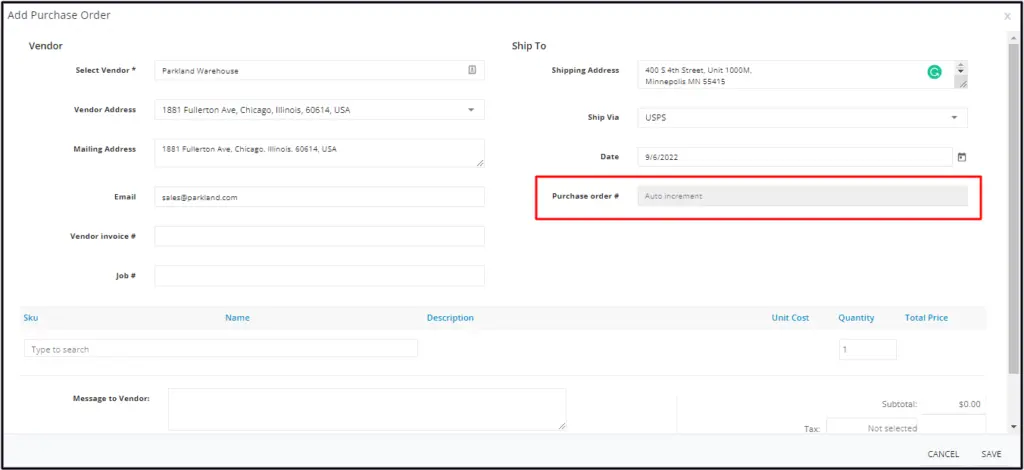Click the Unit Cost column header
Screen dimensions: 1024x470
pyautogui.click(x=790, y=318)
